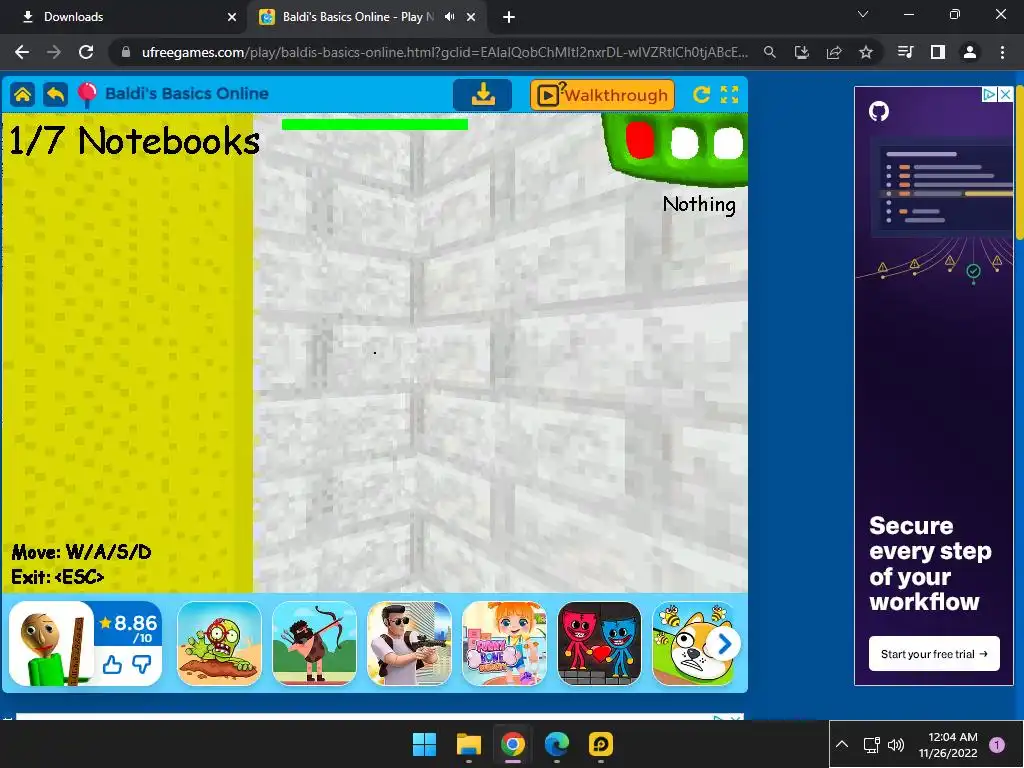1024x768 pixels.
Task: Open the media controls icon in toolbar
Action: [905, 52]
